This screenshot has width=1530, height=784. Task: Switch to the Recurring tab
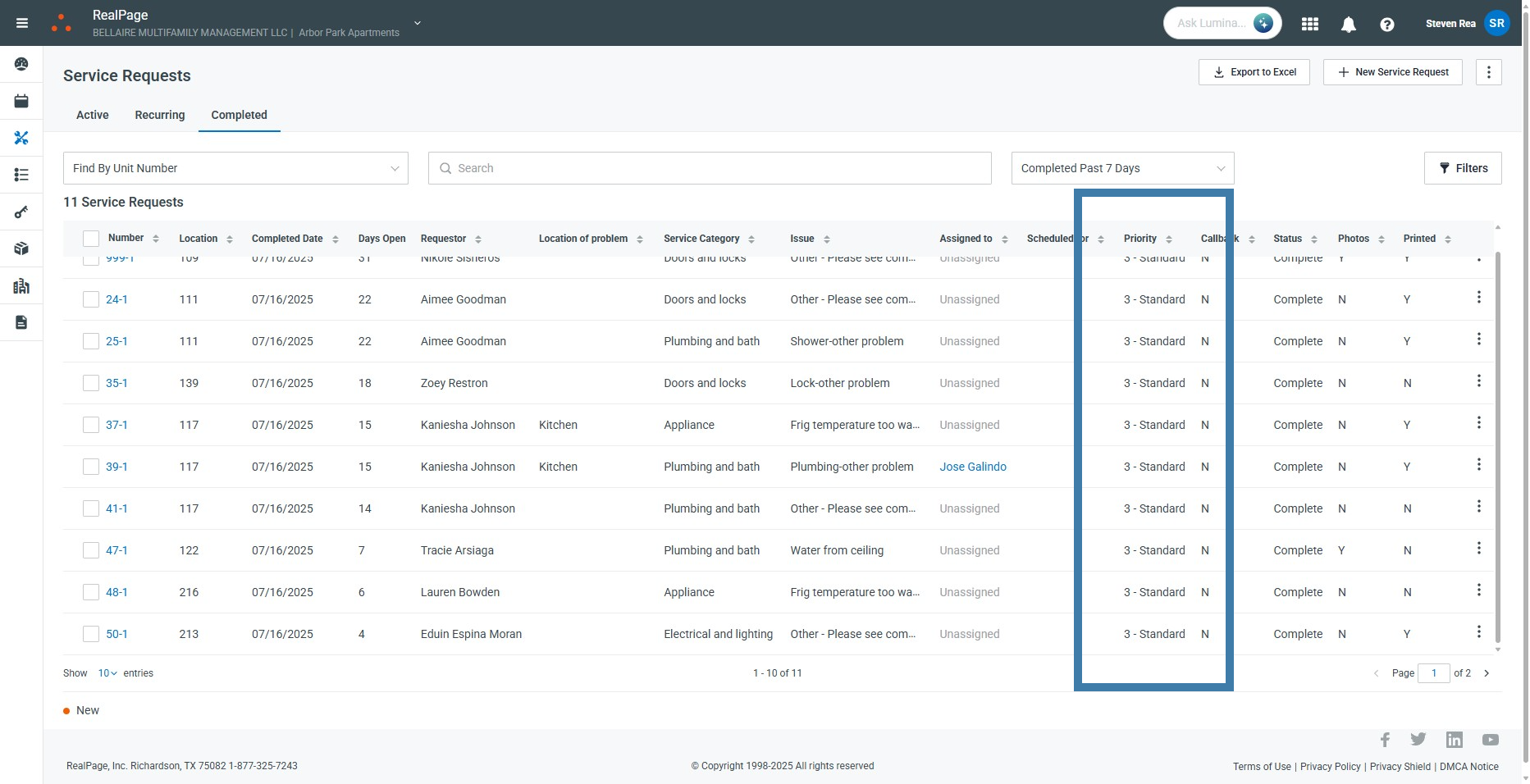coord(160,115)
